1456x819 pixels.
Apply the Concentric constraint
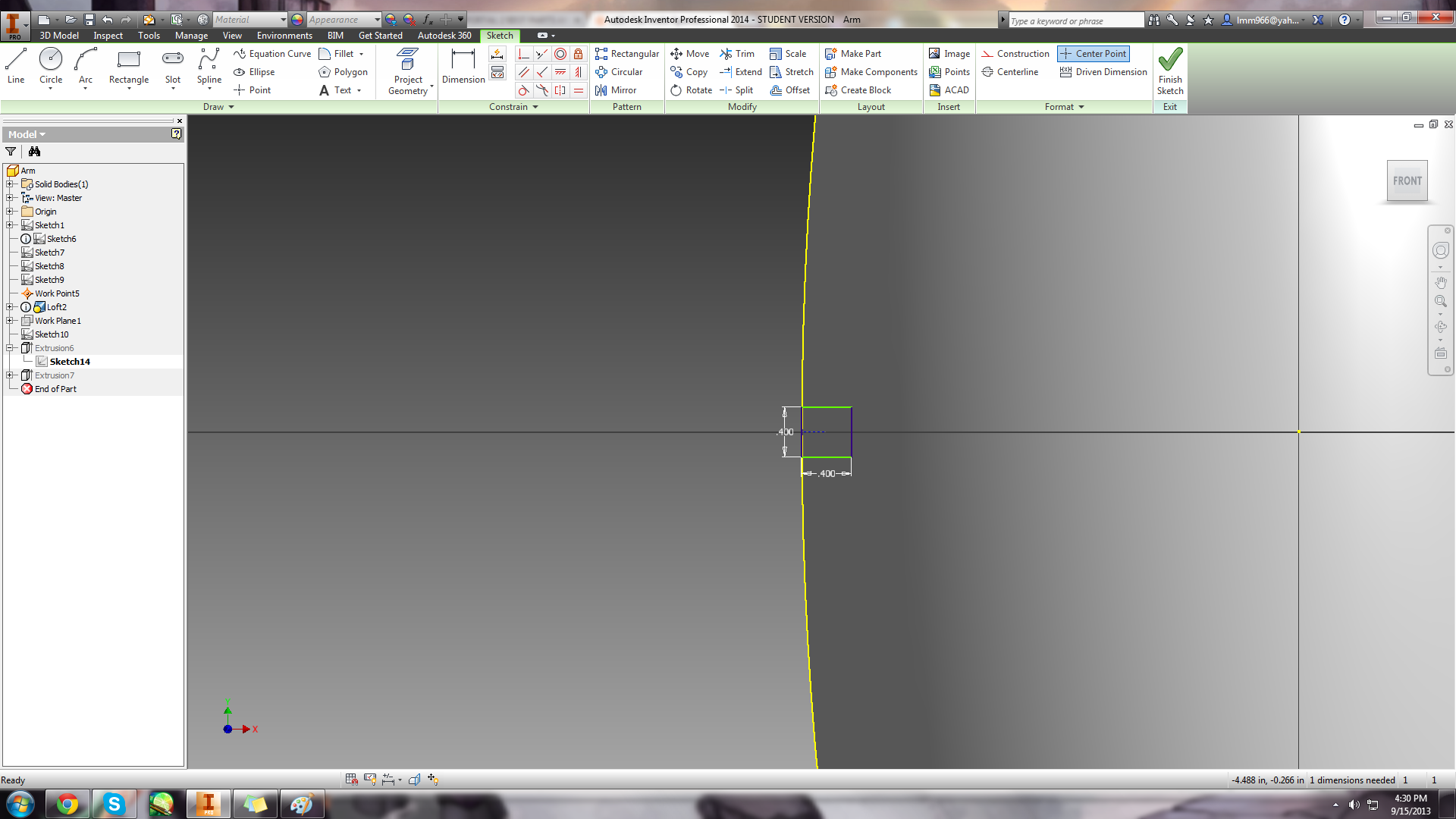(x=560, y=54)
